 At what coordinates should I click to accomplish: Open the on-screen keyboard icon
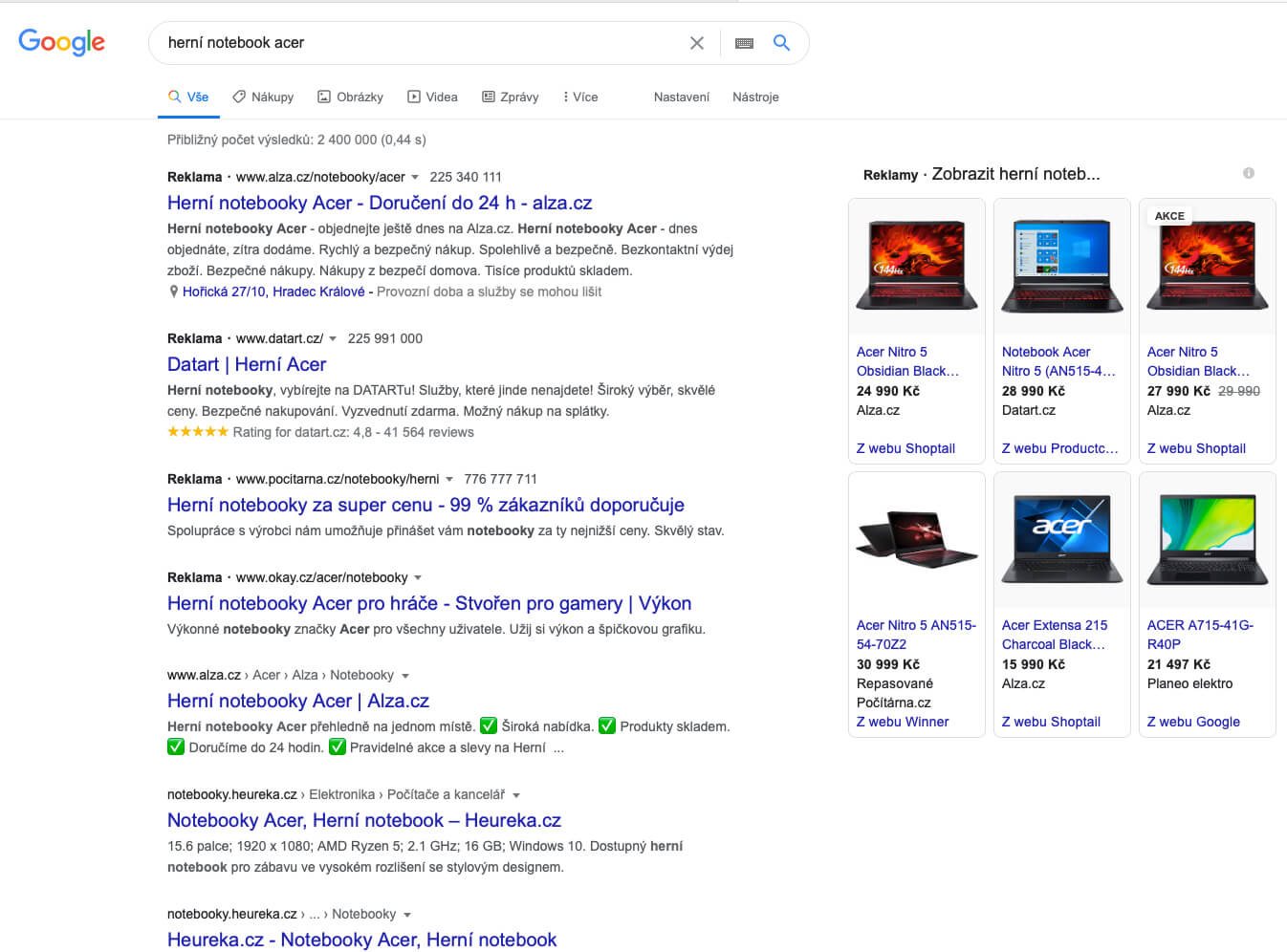[x=744, y=43]
